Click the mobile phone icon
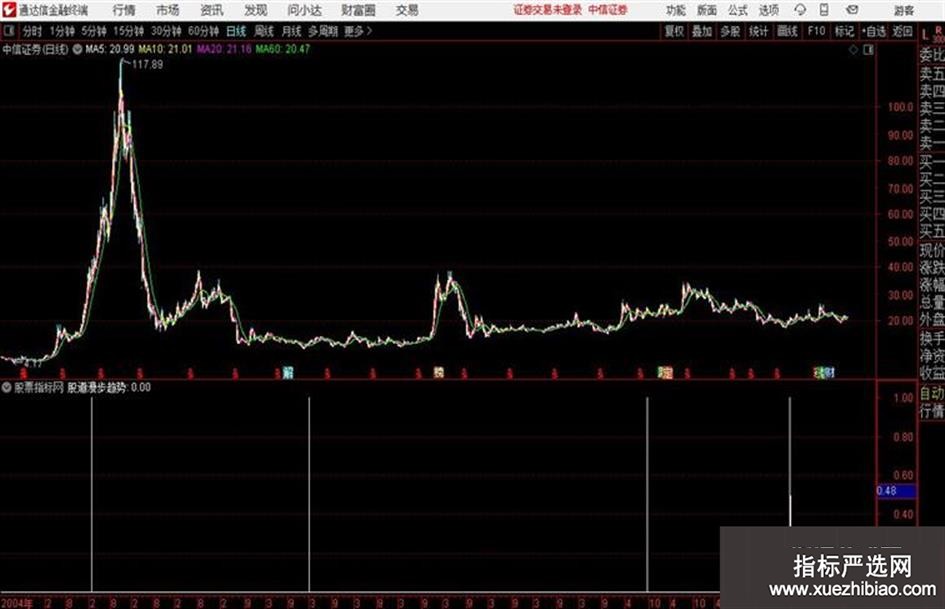 pos(824,10)
